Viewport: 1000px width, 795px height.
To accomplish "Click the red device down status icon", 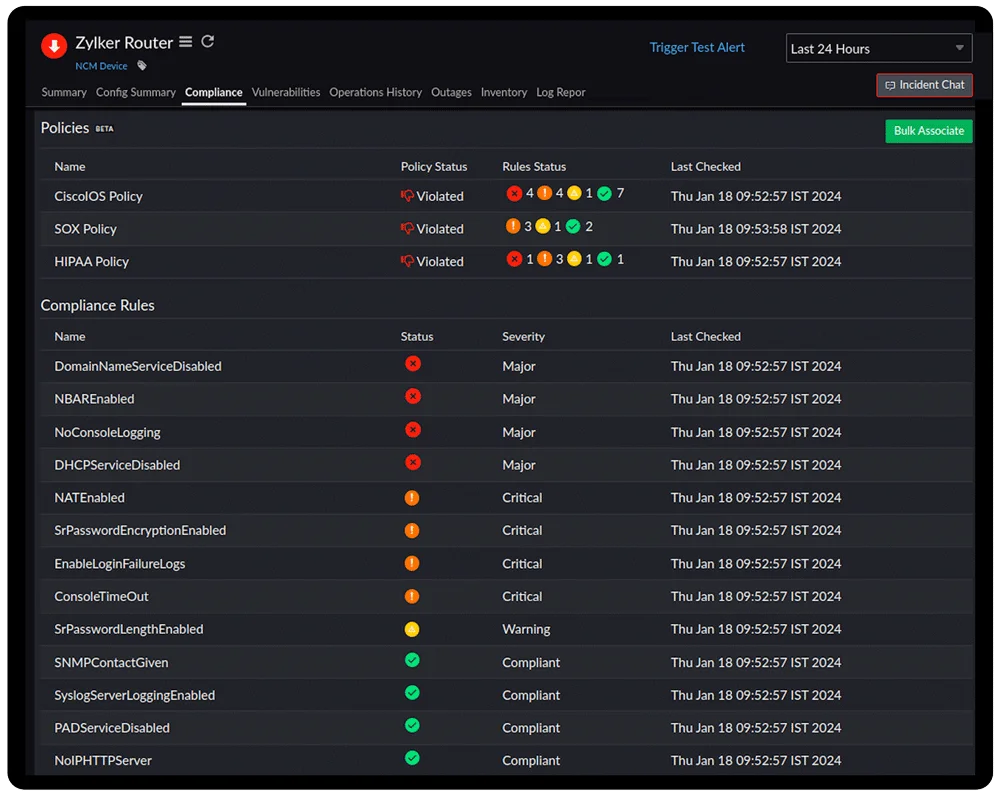I will [x=53, y=46].
